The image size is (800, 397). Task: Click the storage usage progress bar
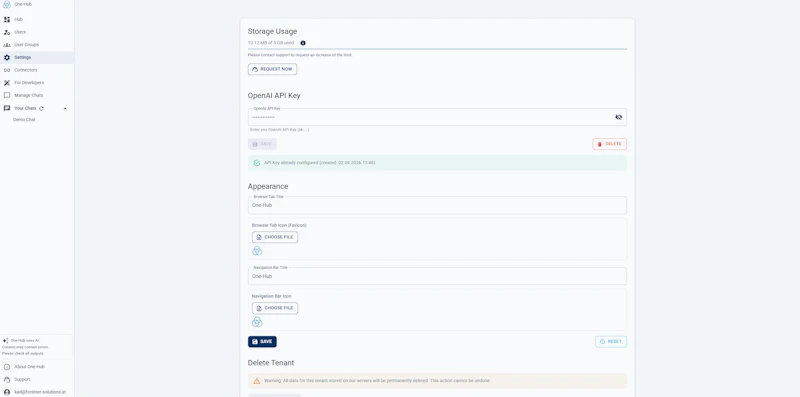pos(437,49)
